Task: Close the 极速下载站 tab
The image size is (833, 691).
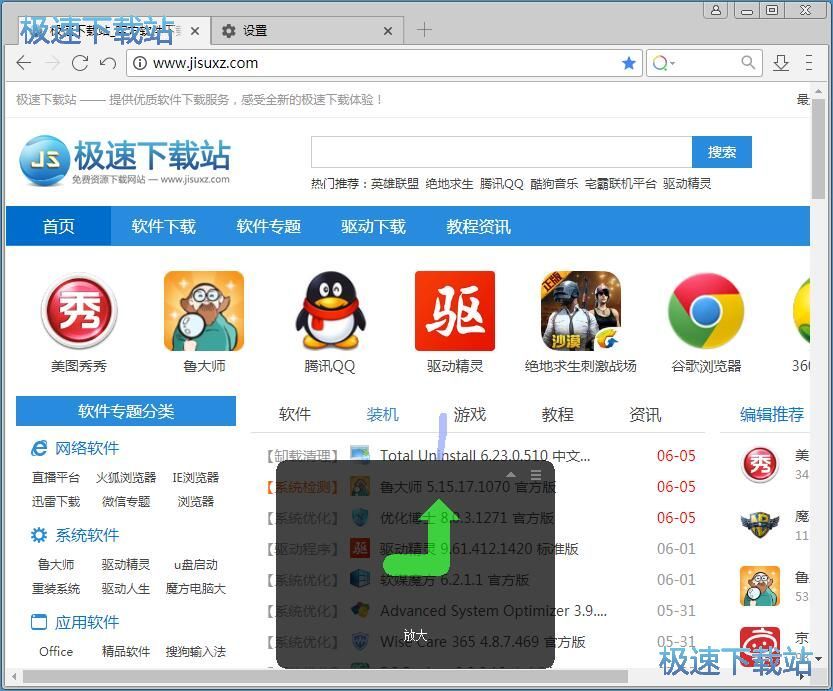Action: click(195, 31)
